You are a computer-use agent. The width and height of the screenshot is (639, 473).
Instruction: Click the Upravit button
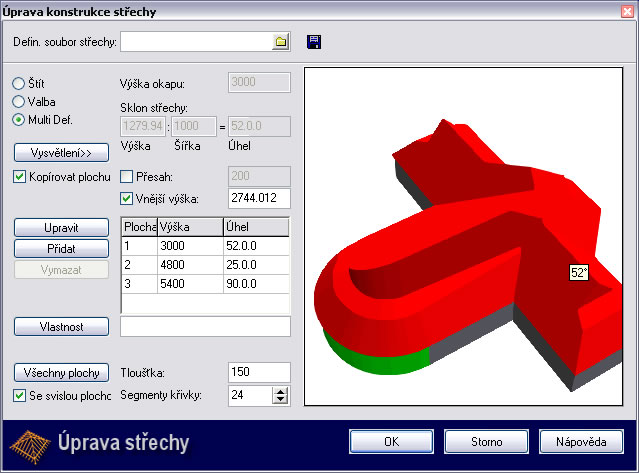[60, 228]
